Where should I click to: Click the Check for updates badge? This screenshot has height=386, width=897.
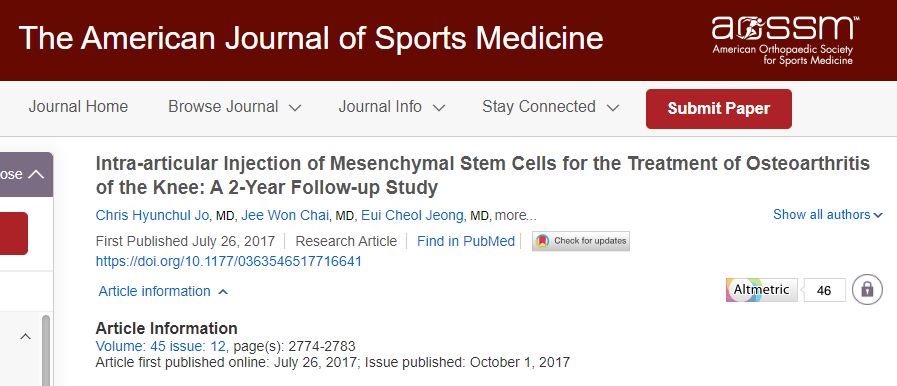[x=581, y=241]
